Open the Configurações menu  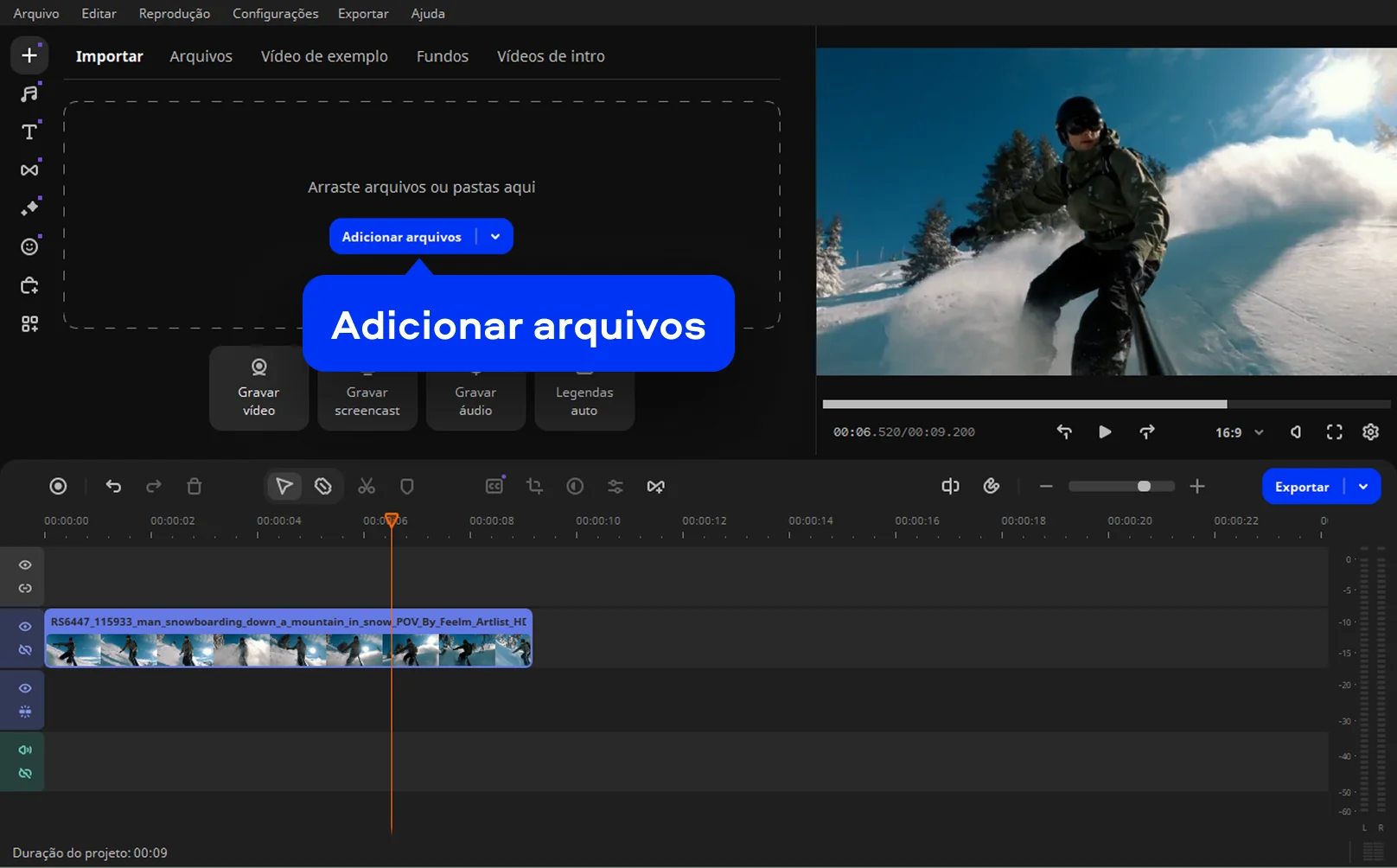[x=275, y=14]
